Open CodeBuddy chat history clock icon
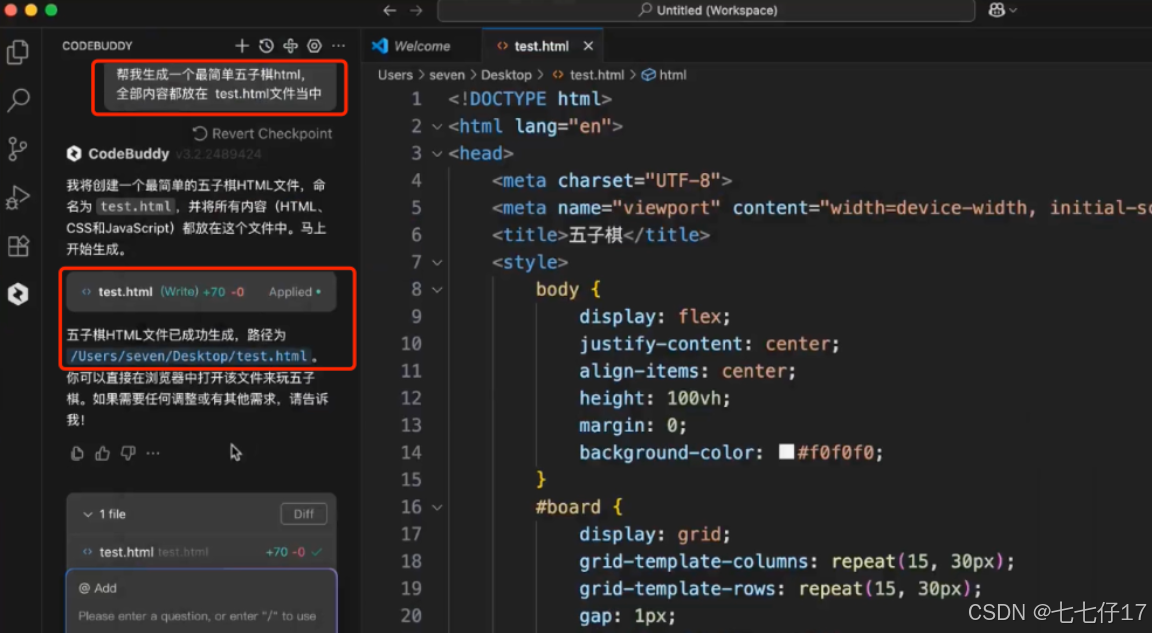The height and width of the screenshot is (633, 1152). point(266,46)
